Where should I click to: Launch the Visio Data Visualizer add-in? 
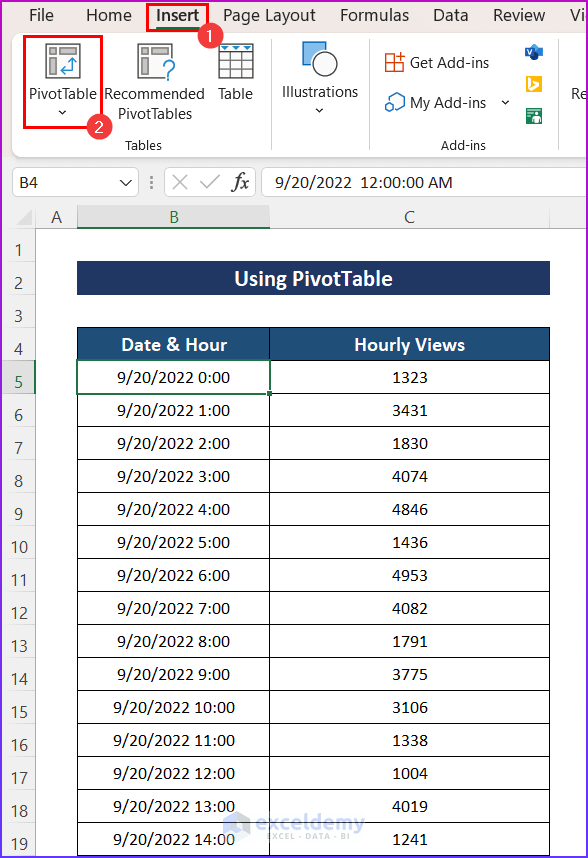(x=534, y=50)
